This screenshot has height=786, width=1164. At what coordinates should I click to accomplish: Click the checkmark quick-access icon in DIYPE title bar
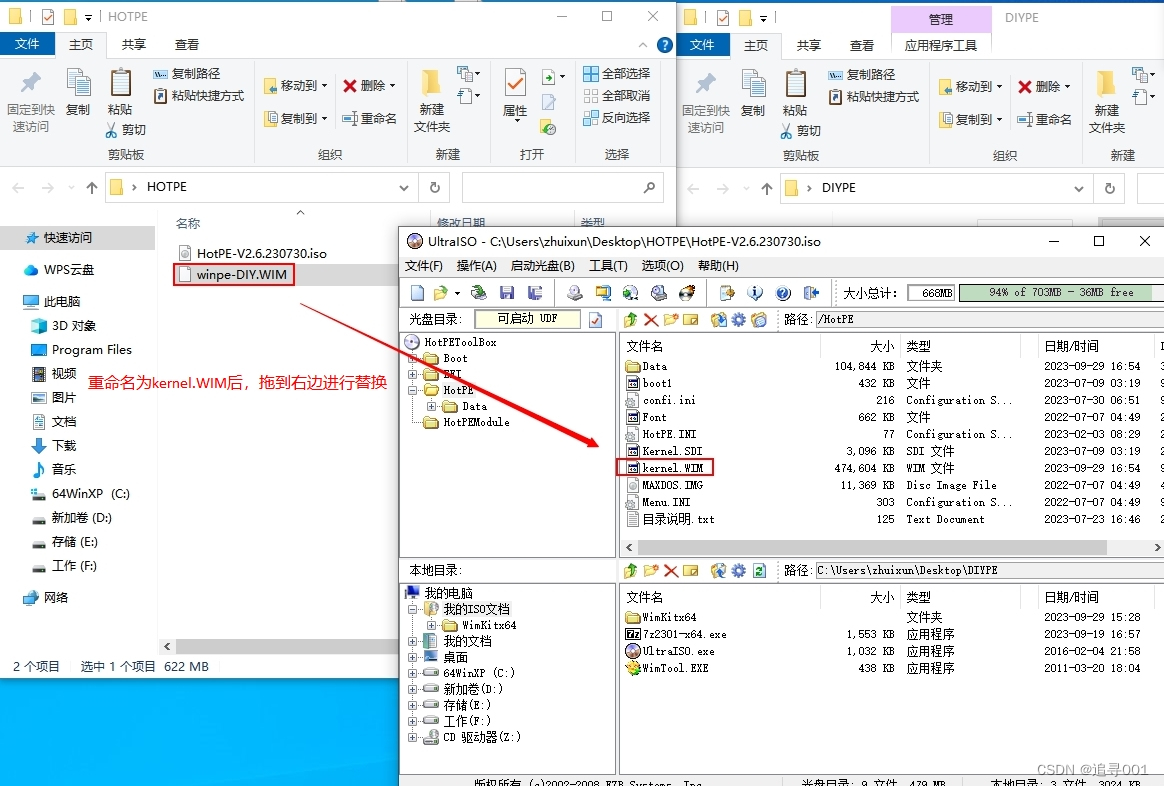coord(723,17)
